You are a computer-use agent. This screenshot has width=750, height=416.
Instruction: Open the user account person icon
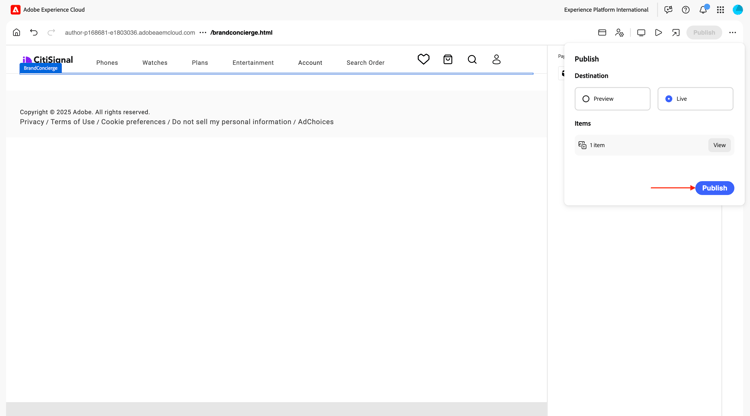click(x=496, y=59)
